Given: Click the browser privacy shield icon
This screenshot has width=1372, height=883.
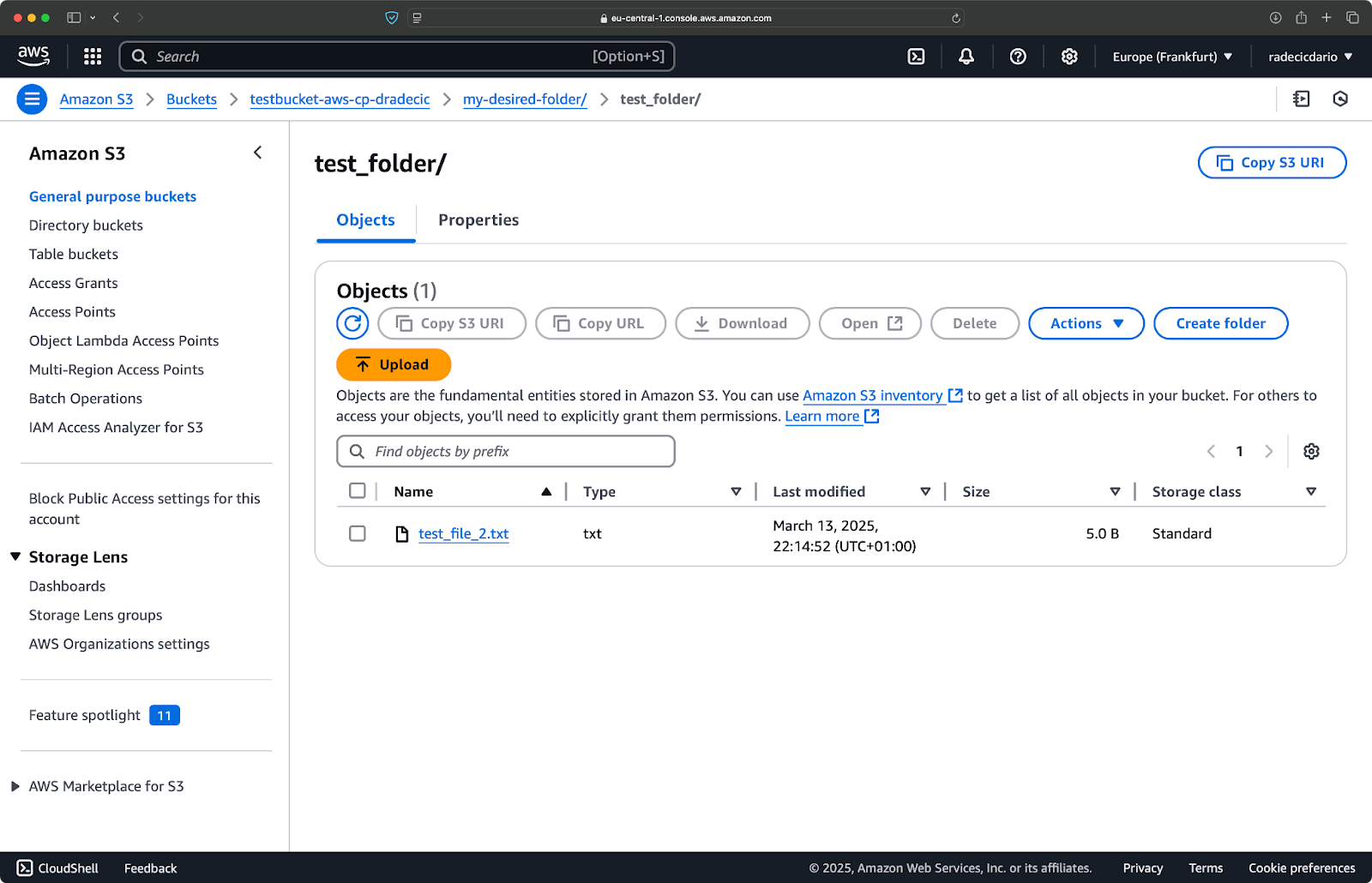Looking at the screenshot, I should coord(392,17).
